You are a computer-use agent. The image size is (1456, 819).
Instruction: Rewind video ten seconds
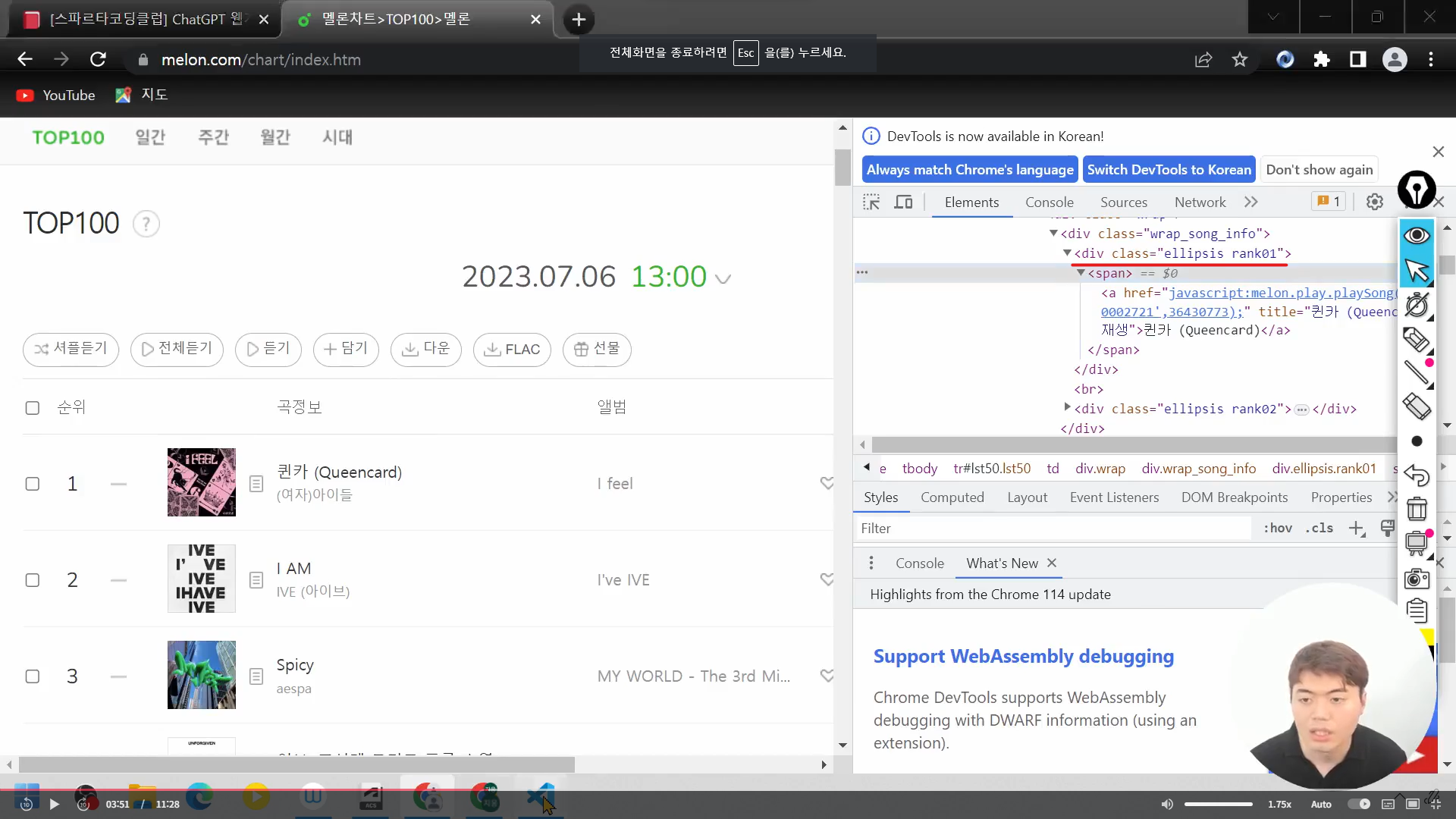pyautogui.click(x=26, y=805)
